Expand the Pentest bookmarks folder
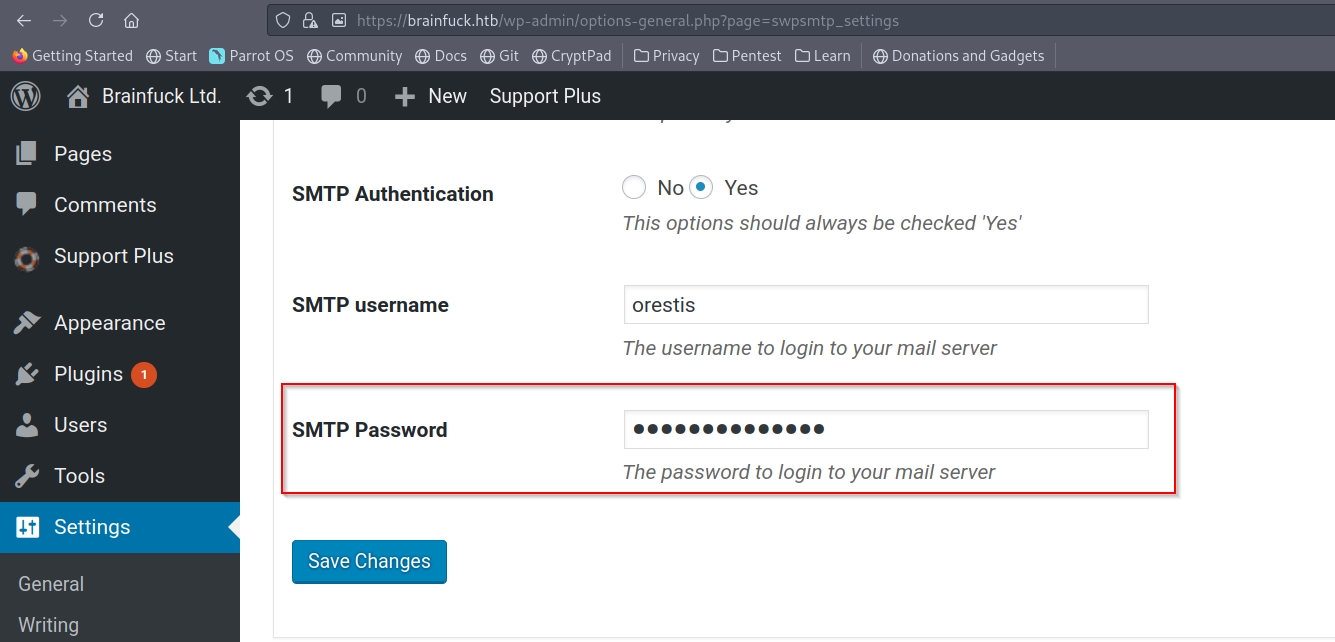This screenshot has height=642, width=1335. click(x=747, y=56)
